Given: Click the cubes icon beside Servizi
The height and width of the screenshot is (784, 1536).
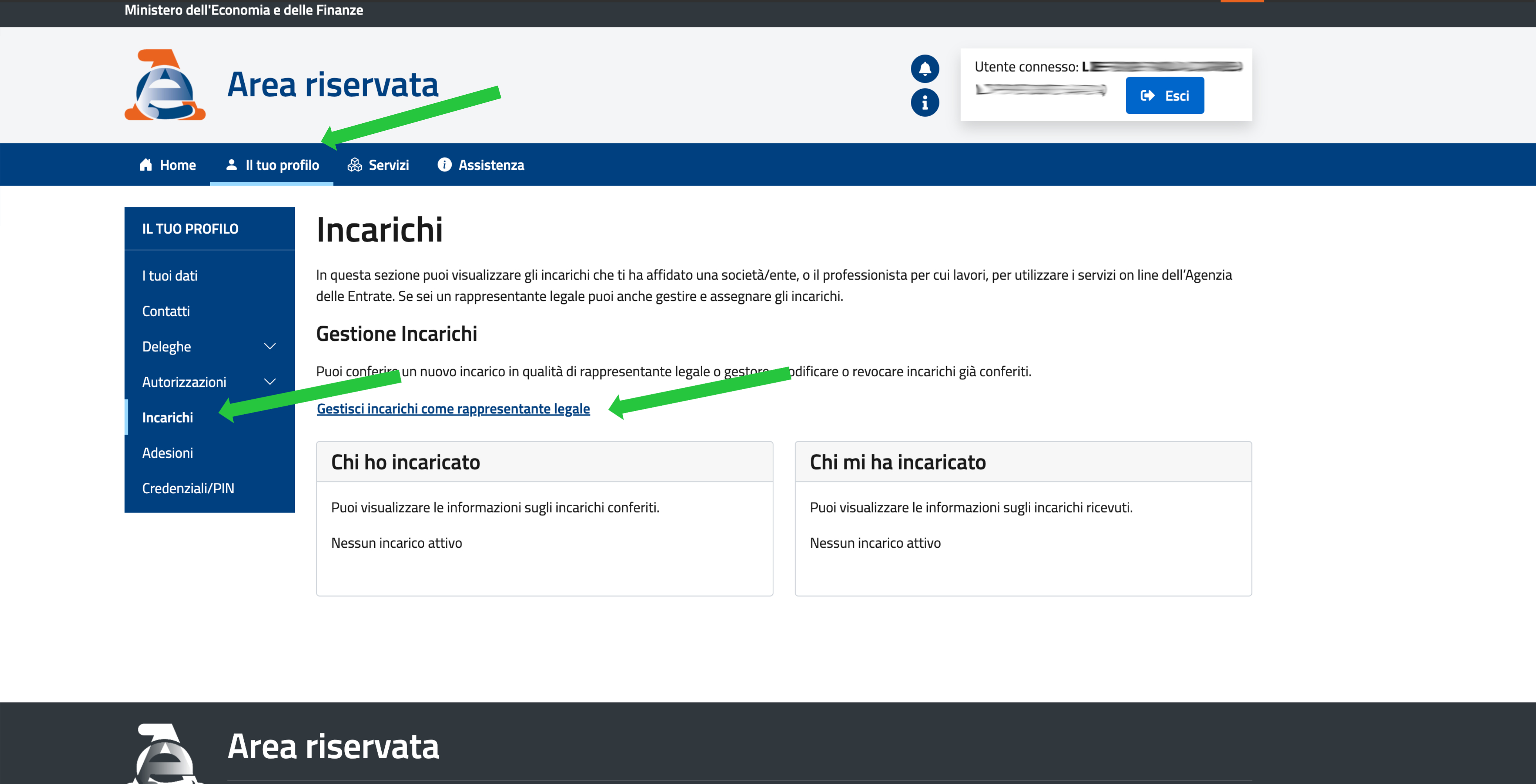Looking at the screenshot, I should tap(355, 165).
